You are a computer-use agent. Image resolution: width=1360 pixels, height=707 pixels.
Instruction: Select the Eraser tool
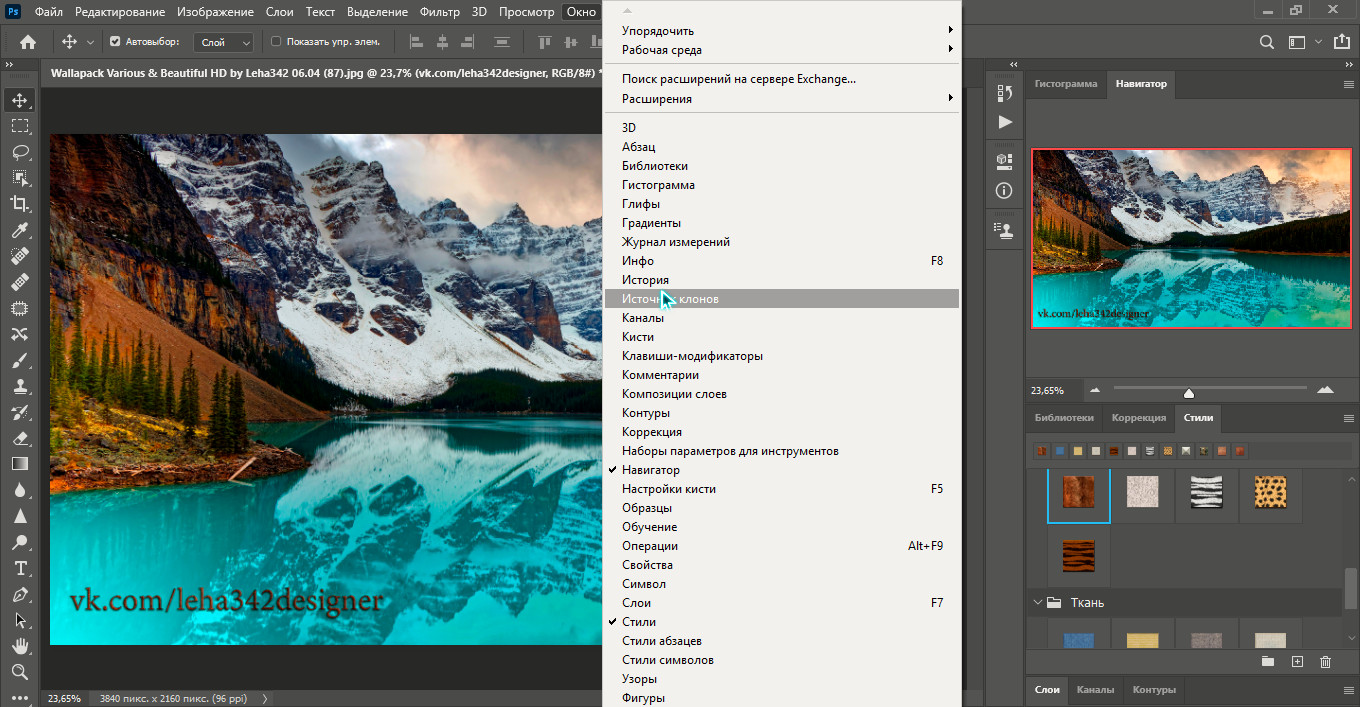click(20, 438)
